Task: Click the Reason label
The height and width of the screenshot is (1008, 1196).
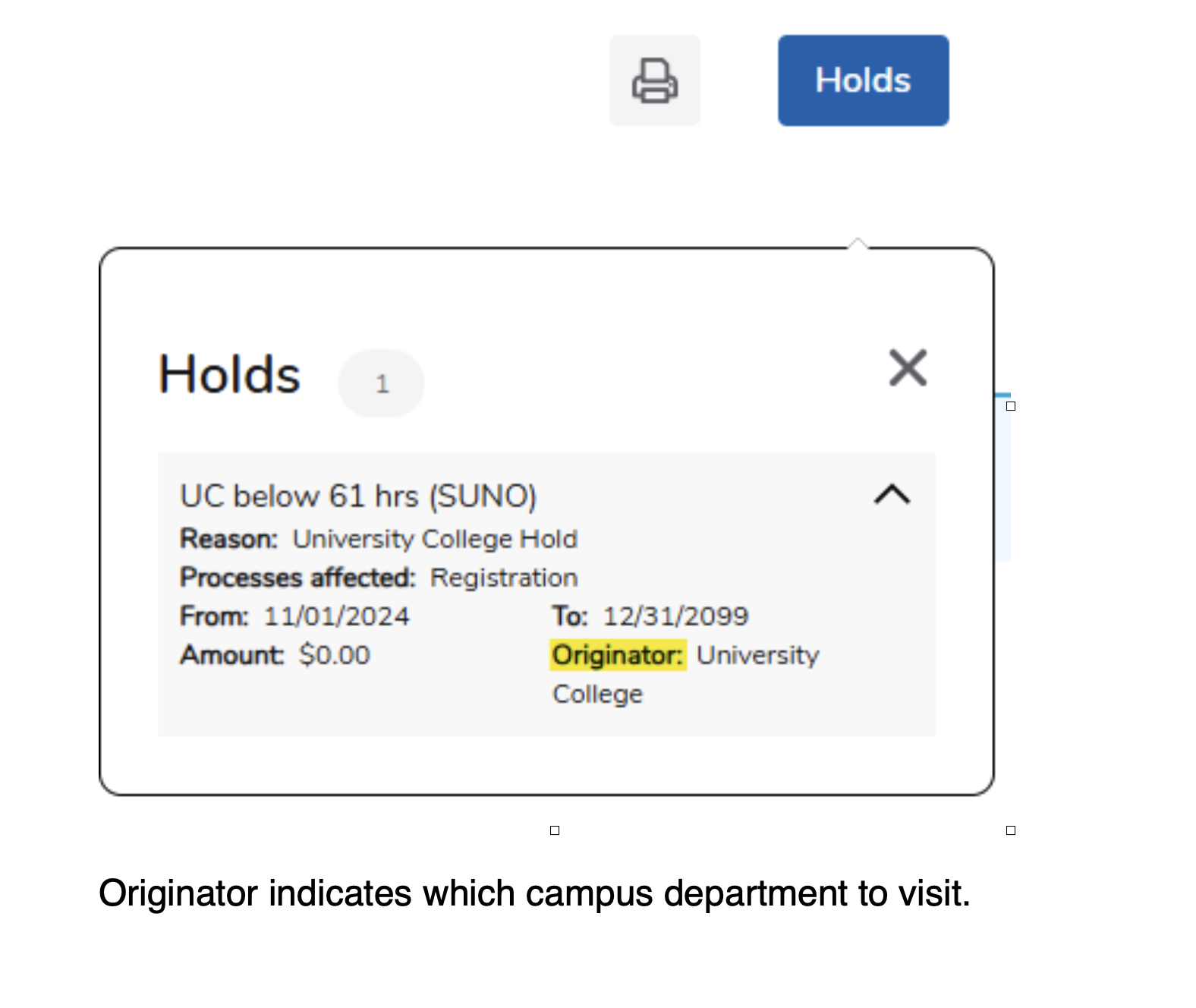Action: [x=229, y=539]
